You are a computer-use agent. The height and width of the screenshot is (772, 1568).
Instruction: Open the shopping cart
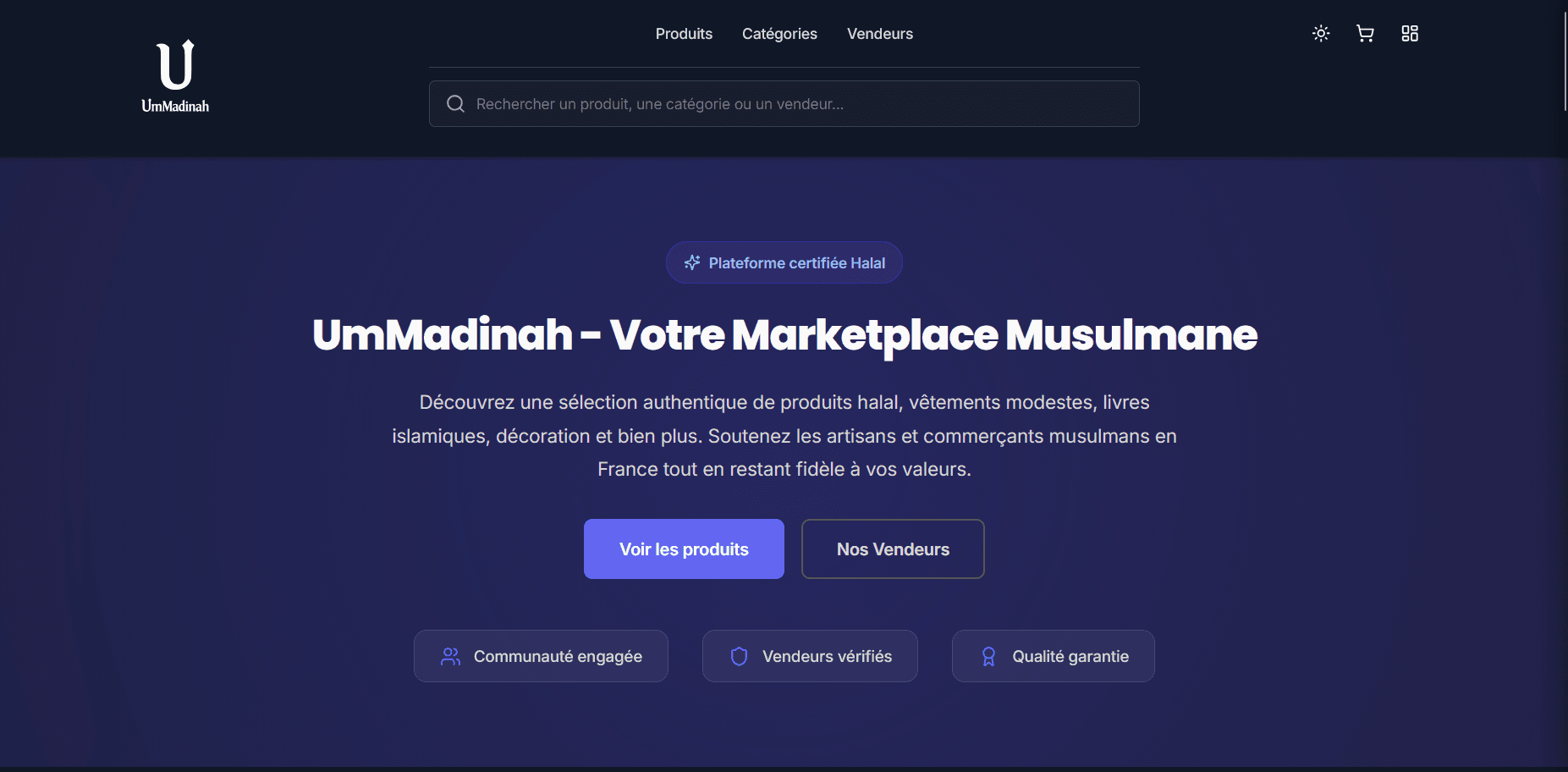[1365, 34]
